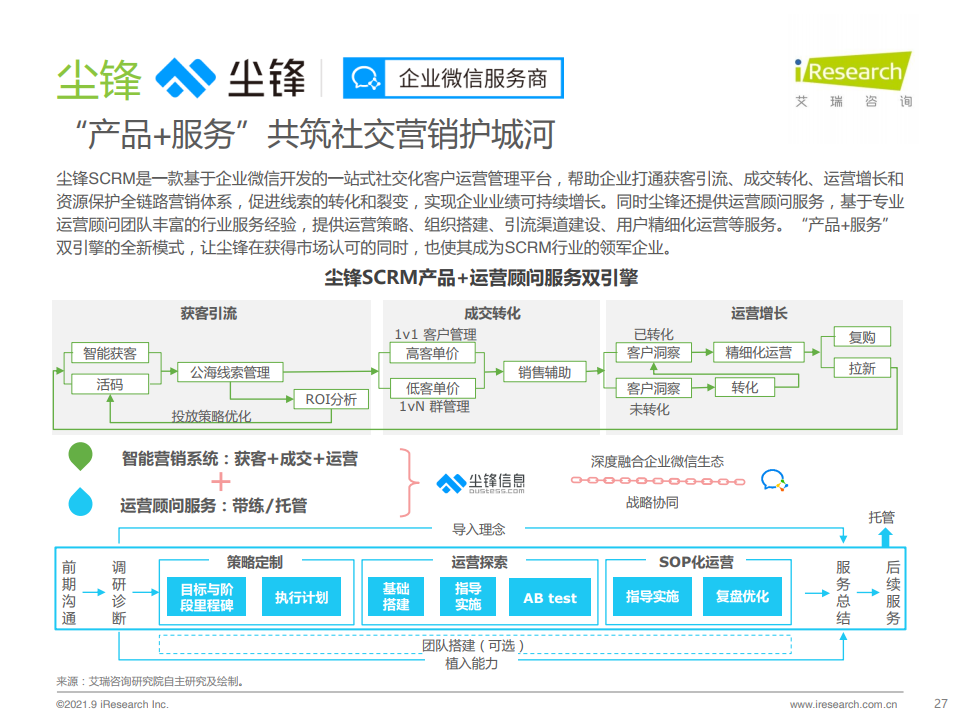Click the 获客引流 section heading
Viewport: 960px width, 720px height.
pos(209,313)
